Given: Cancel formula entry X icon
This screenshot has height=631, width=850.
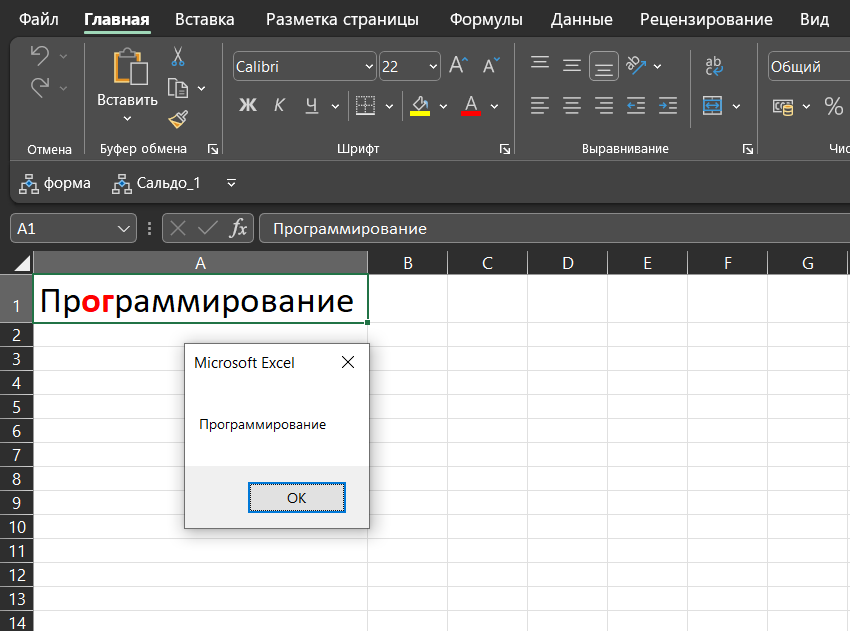Looking at the screenshot, I should click(178, 228).
